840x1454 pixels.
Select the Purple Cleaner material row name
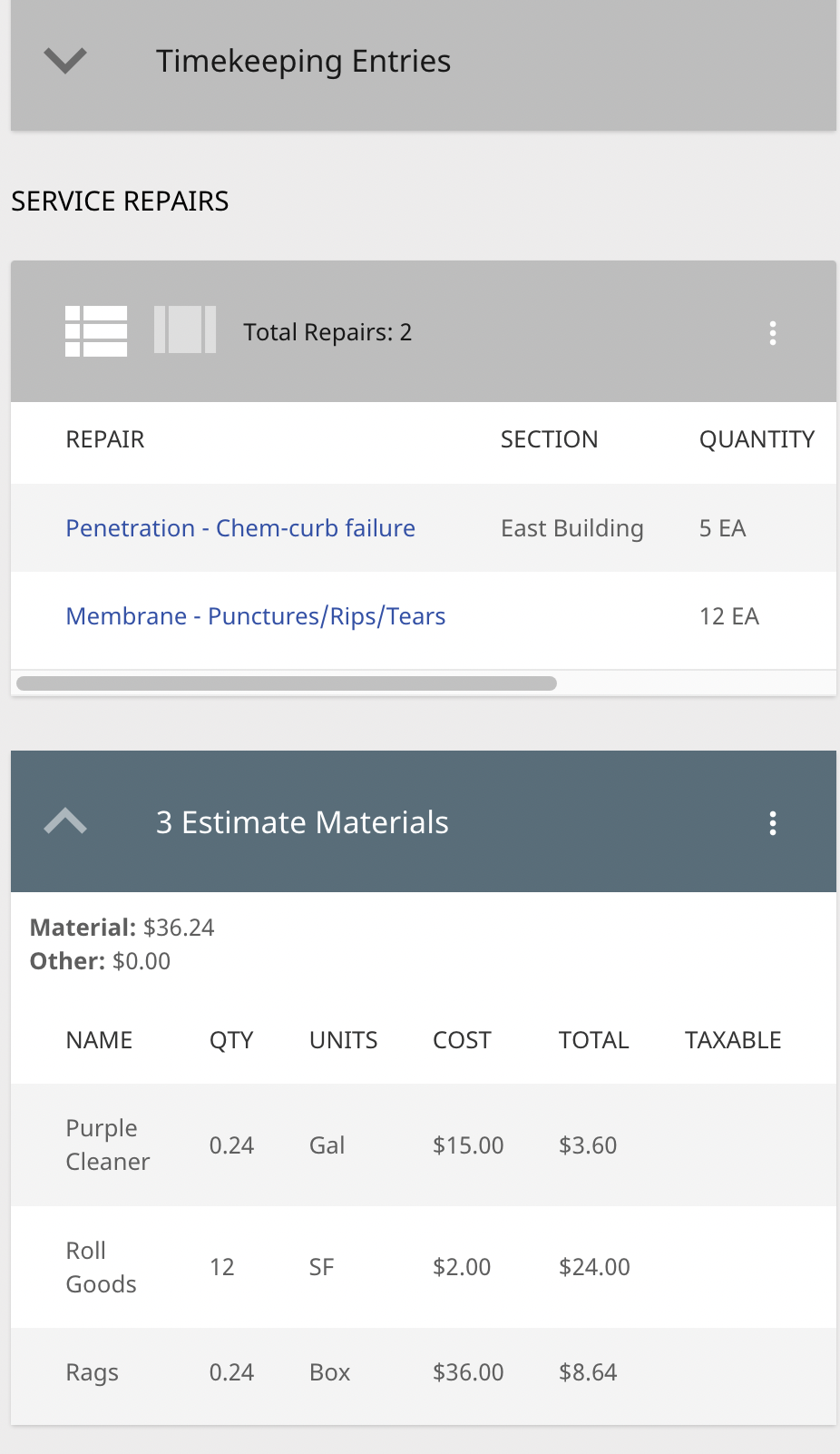click(108, 1145)
